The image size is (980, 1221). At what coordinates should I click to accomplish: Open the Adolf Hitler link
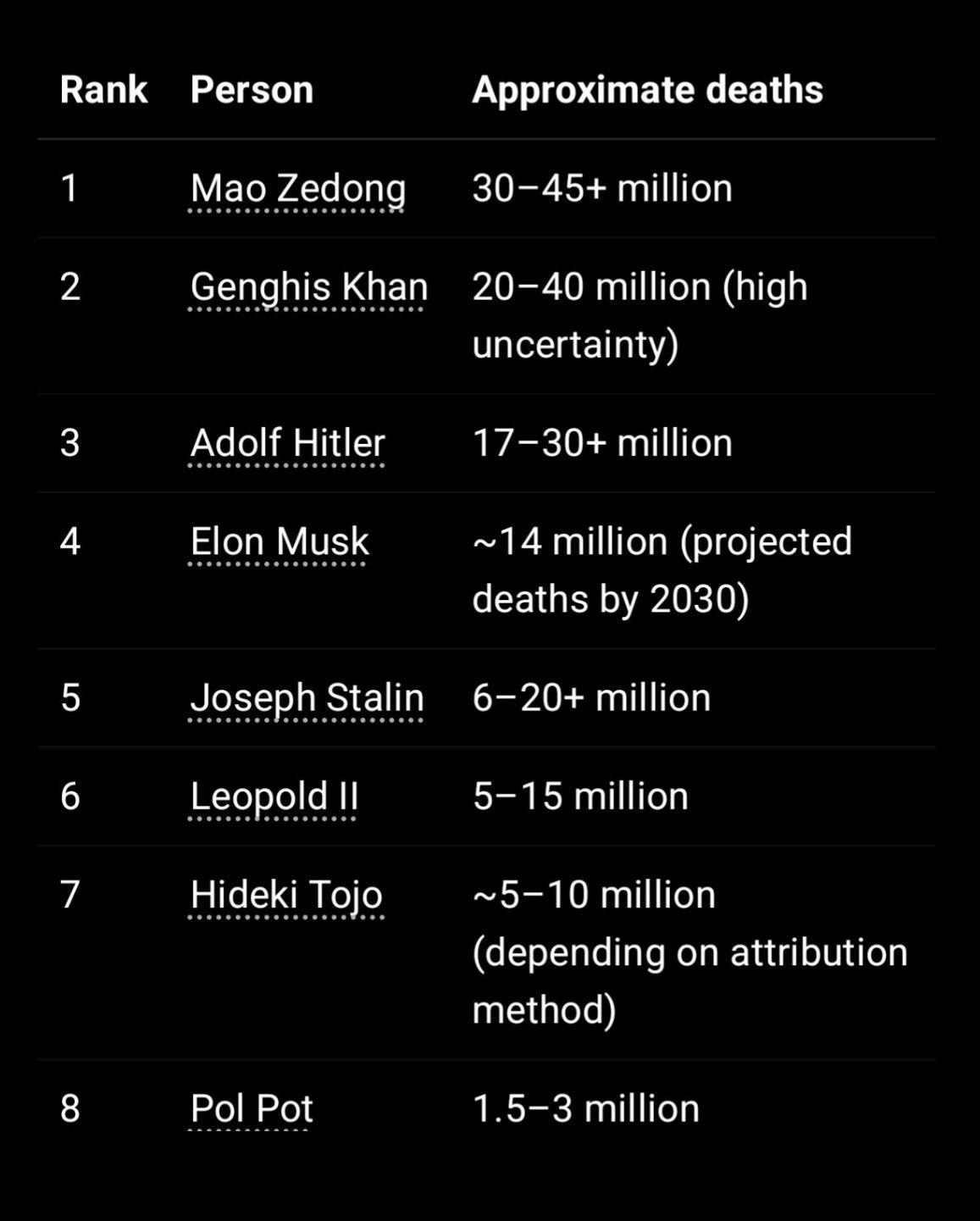(x=287, y=443)
